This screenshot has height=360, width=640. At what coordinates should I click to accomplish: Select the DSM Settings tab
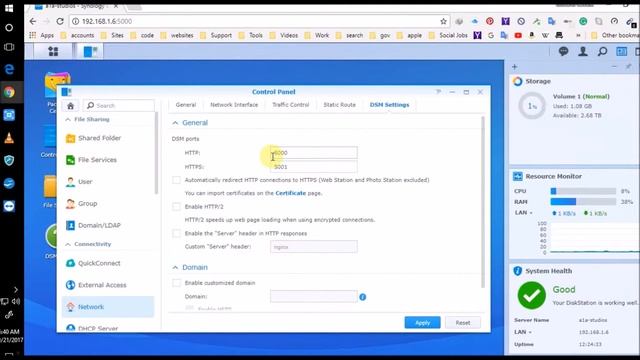tap(389, 105)
